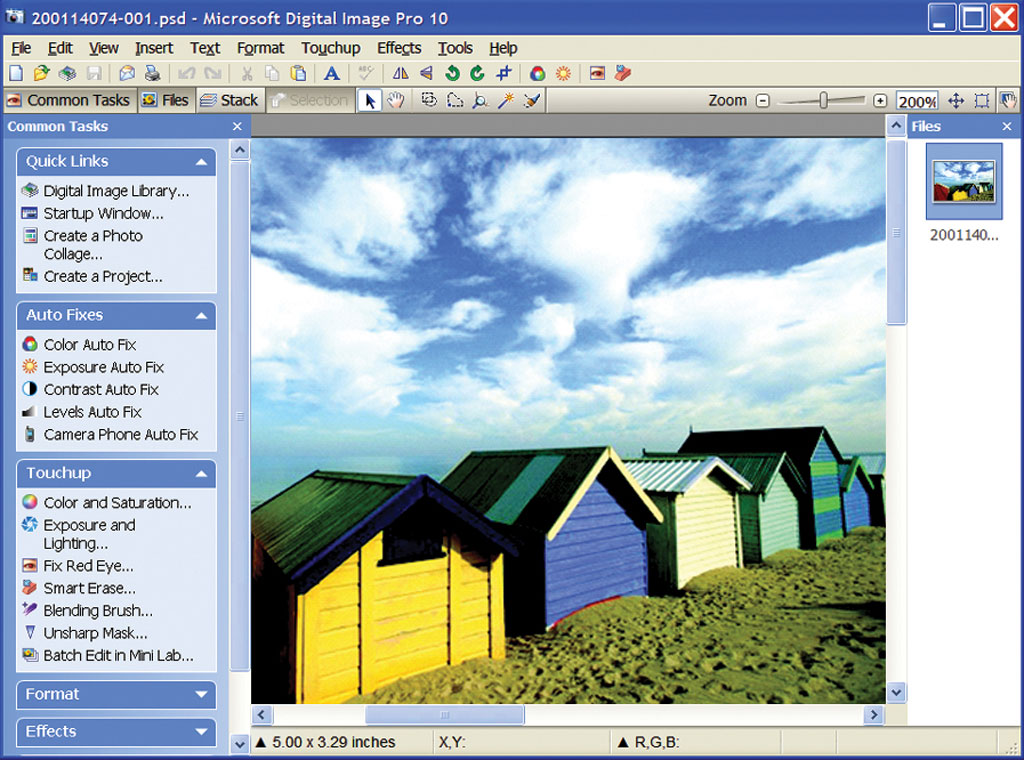Run Color Auto Fix

coord(90,345)
